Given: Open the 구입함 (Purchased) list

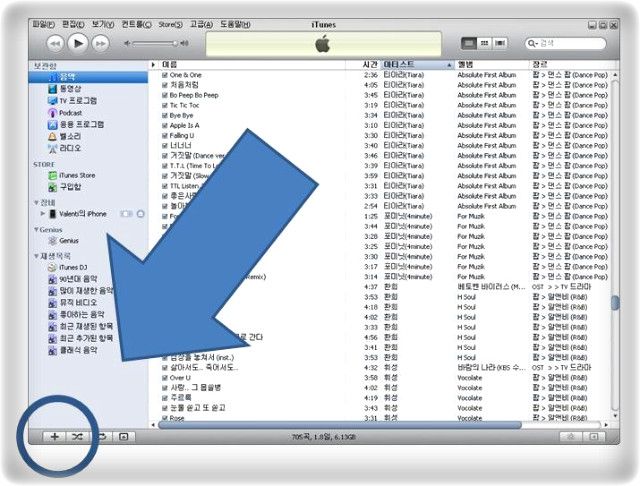Looking at the screenshot, I should click(65, 187).
